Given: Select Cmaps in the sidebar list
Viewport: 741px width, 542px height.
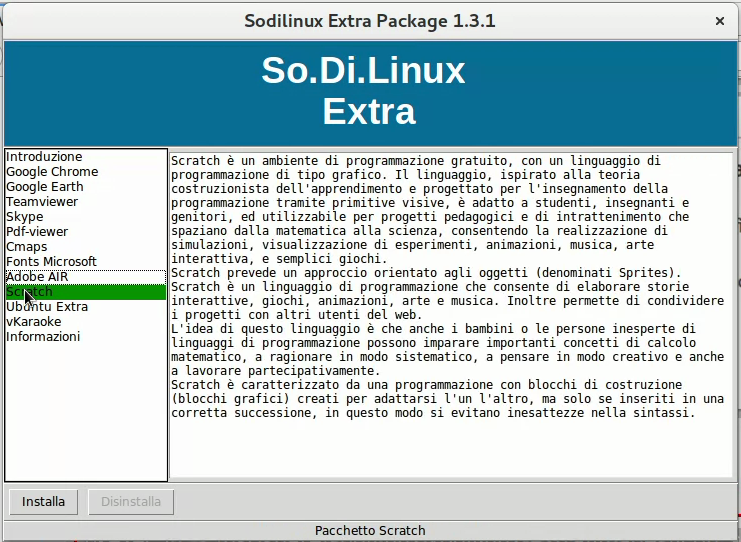Looking at the screenshot, I should tap(27, 247).
